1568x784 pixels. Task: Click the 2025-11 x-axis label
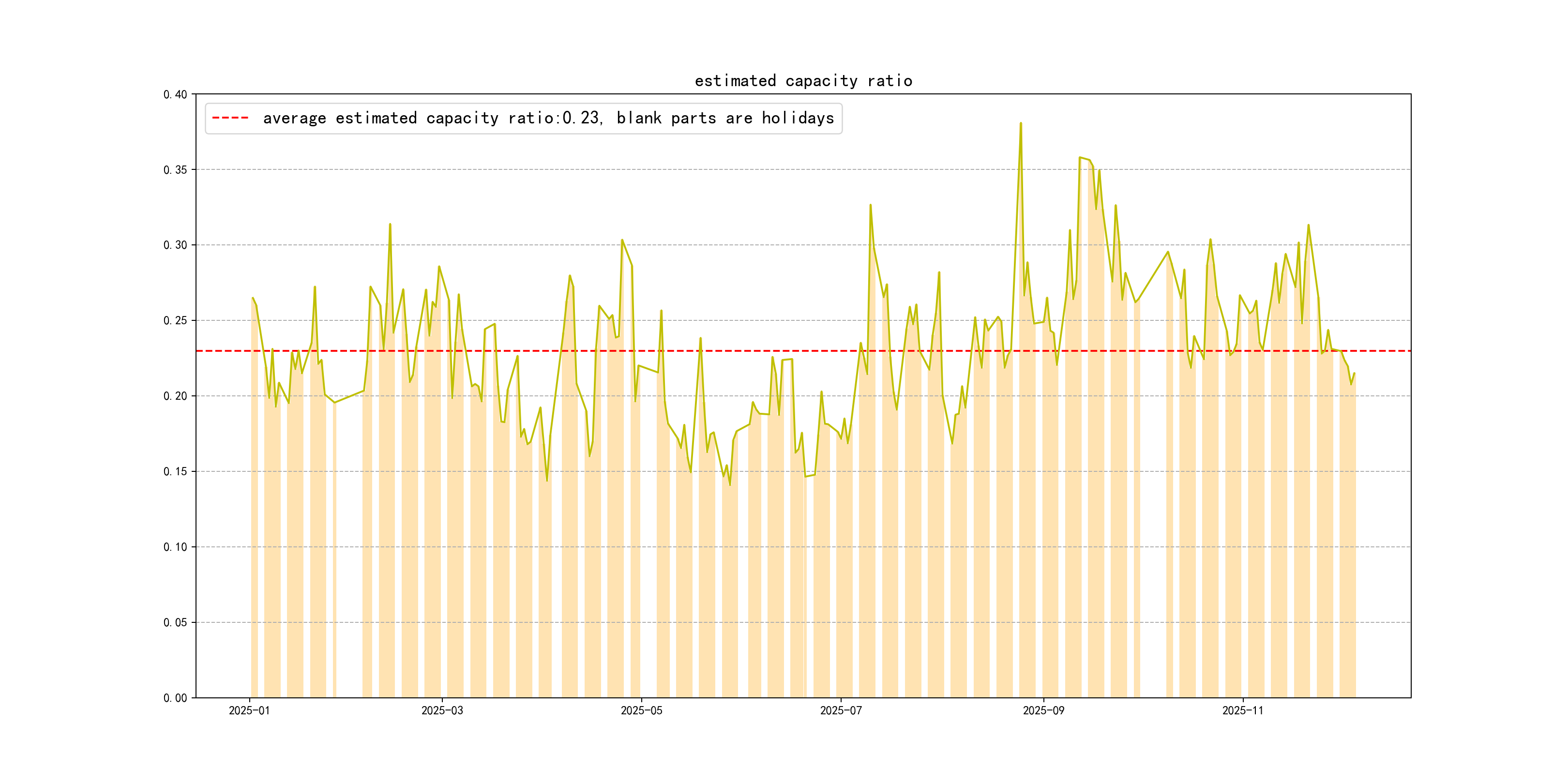(x=1242, y=710)
